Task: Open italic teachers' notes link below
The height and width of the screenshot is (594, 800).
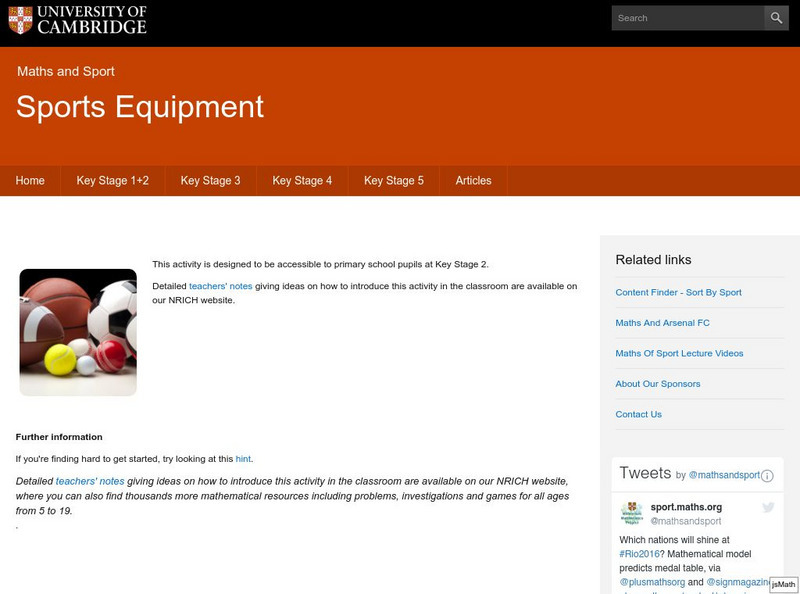Action: 90,481
